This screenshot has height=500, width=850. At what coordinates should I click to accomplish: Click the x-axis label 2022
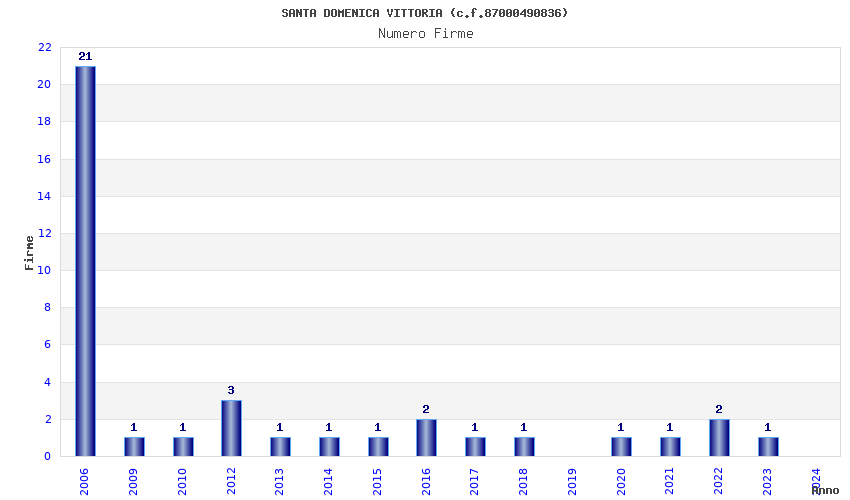tap(718, 482)
